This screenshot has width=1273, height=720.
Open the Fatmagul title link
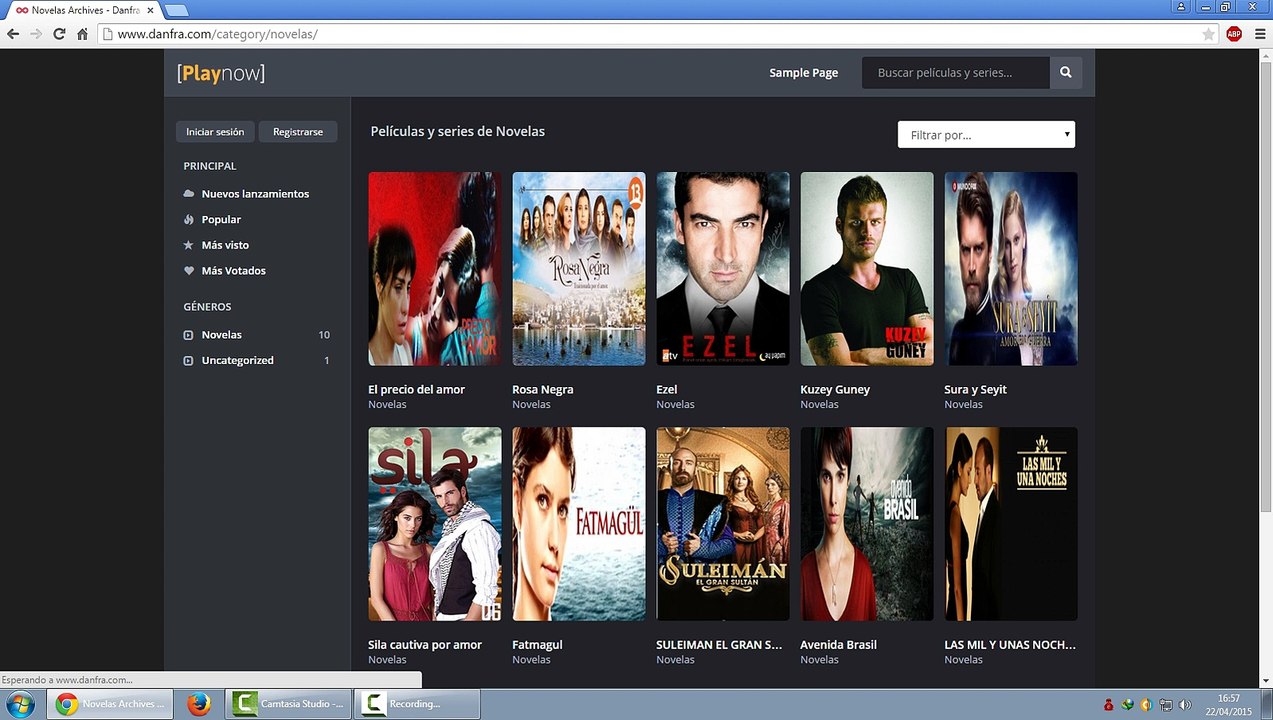(537, 645)
